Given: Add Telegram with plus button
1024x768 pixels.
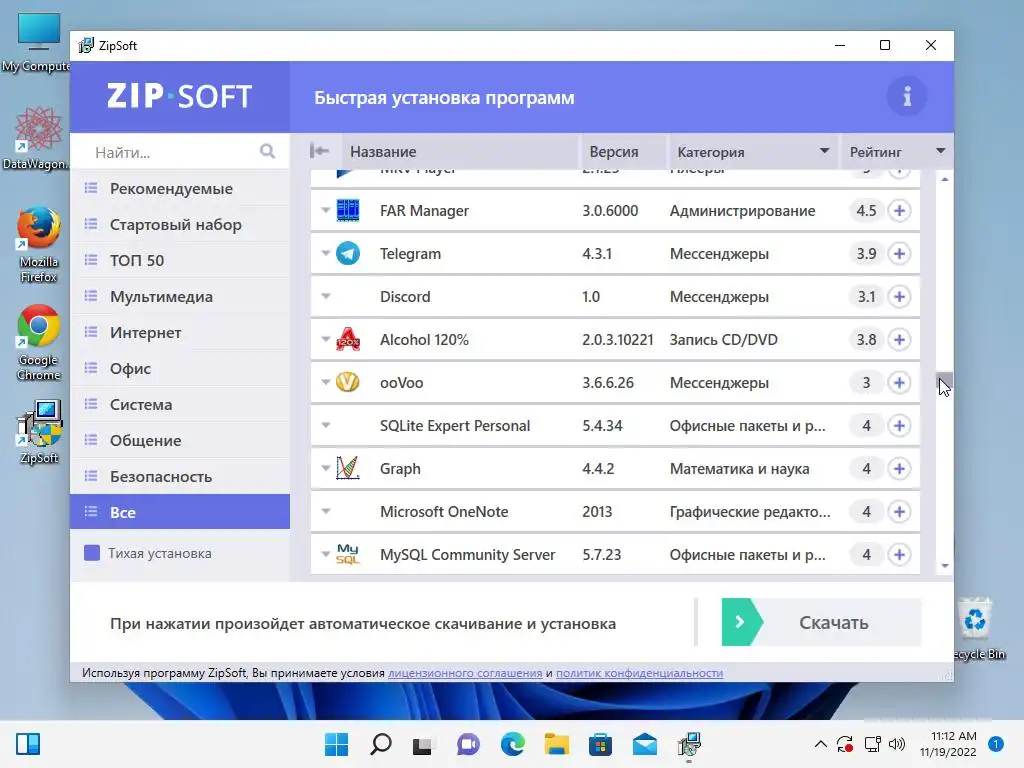Looking at the screenshot, I should (899, 253).
